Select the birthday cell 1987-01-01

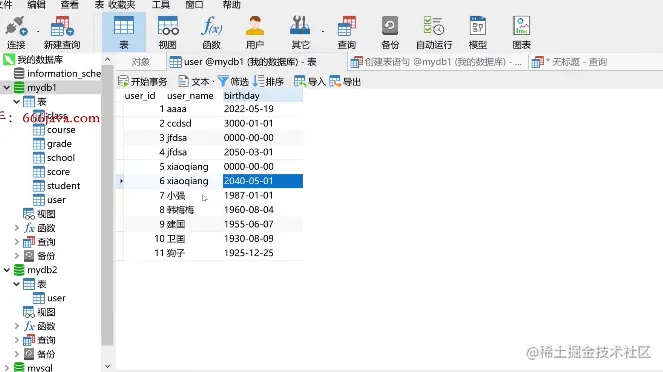[x=262, y=196]
